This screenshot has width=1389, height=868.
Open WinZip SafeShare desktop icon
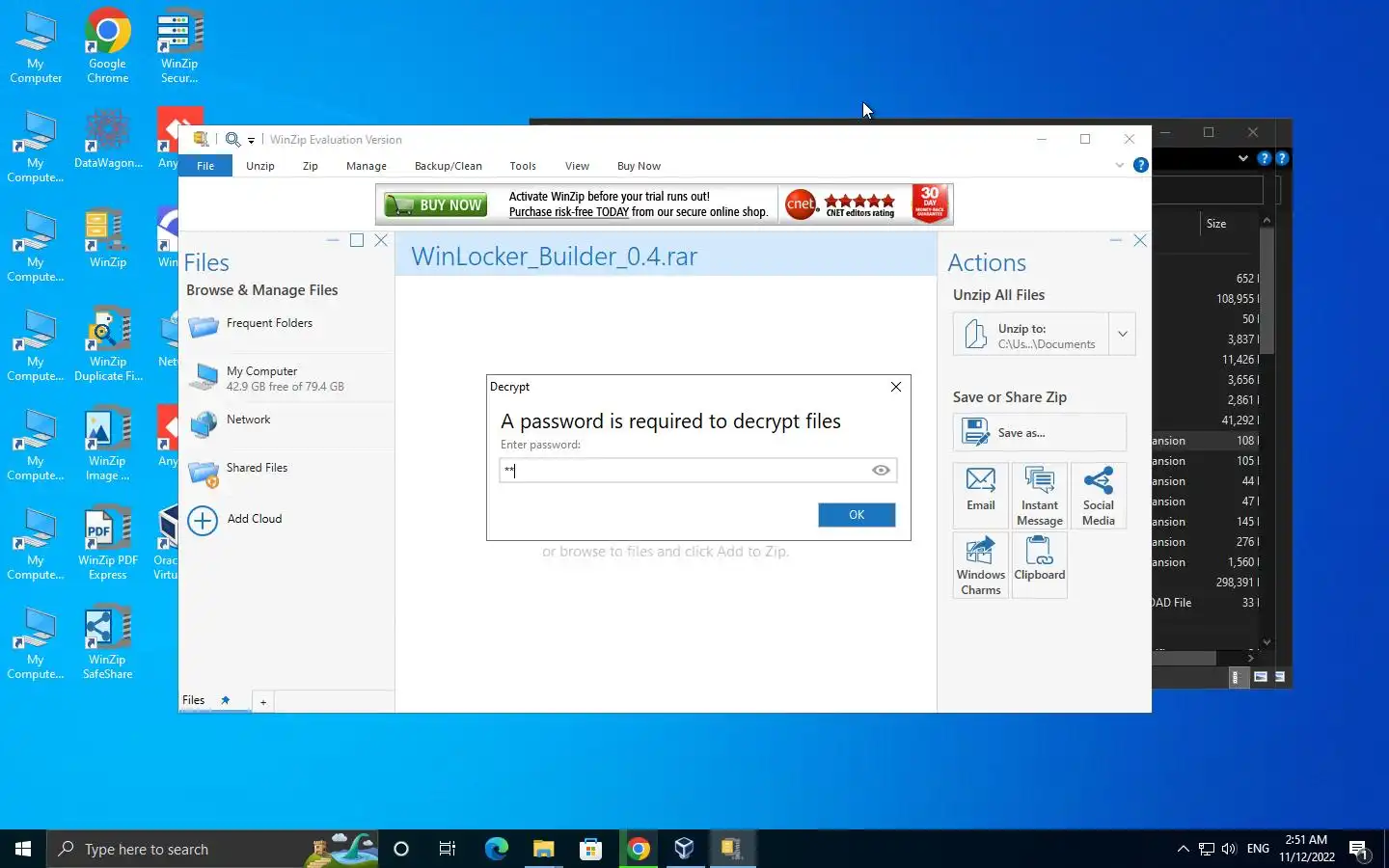pyautogui.click(x=107, y=642)
